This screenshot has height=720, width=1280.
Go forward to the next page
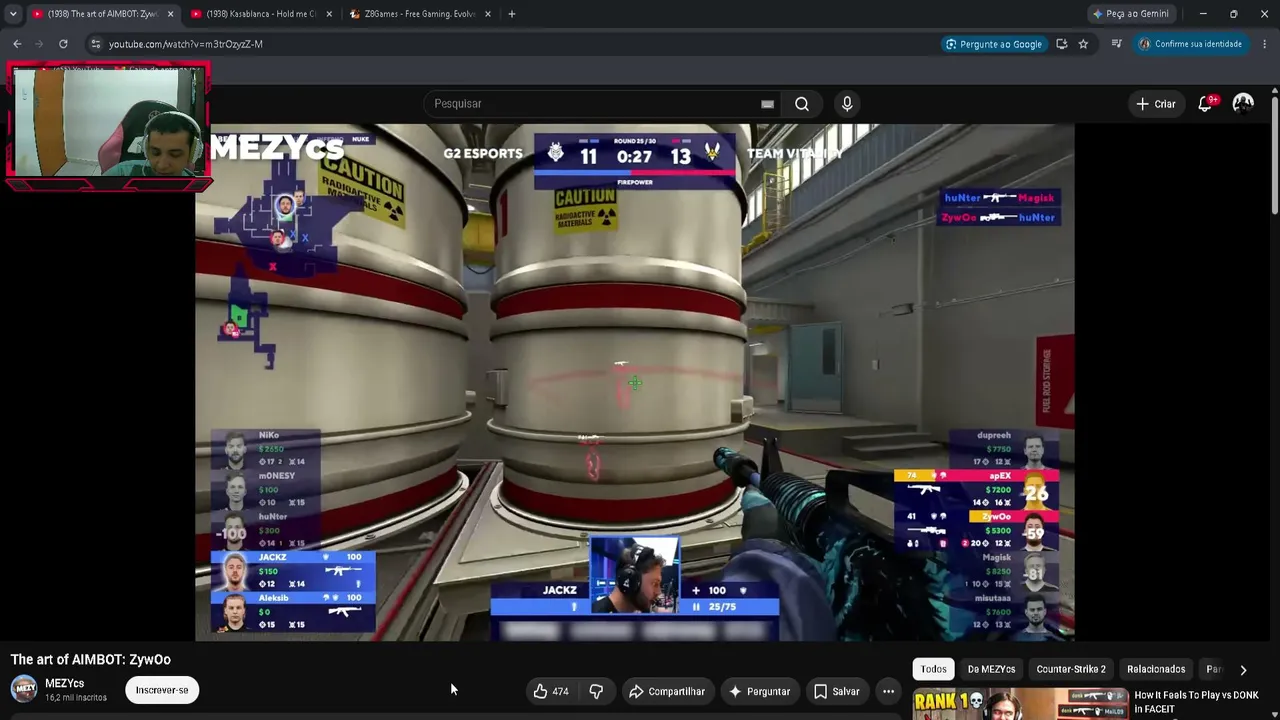point(40,44)
